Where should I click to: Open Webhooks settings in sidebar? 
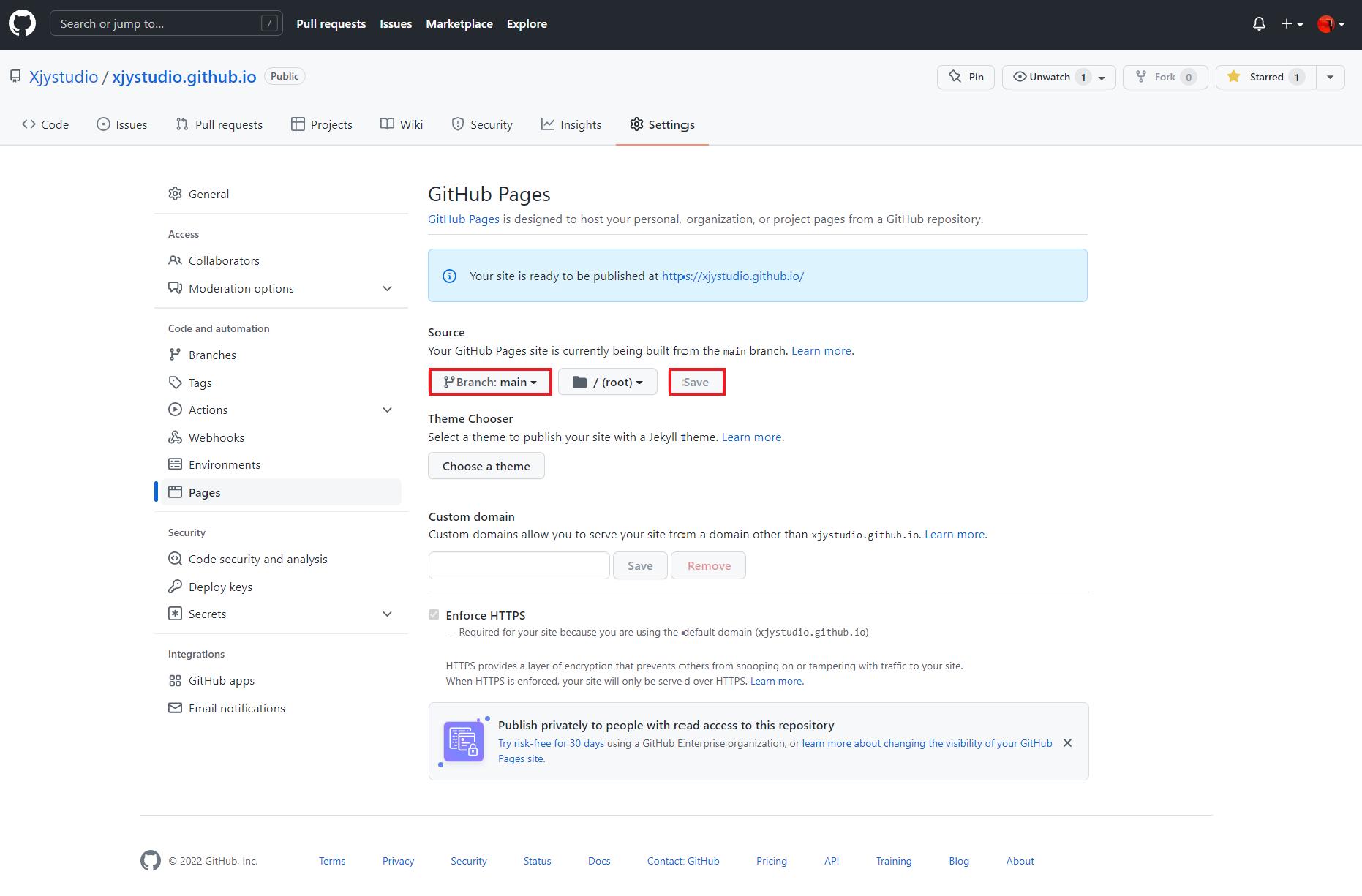pyautogui.click(x=216, y=437)
